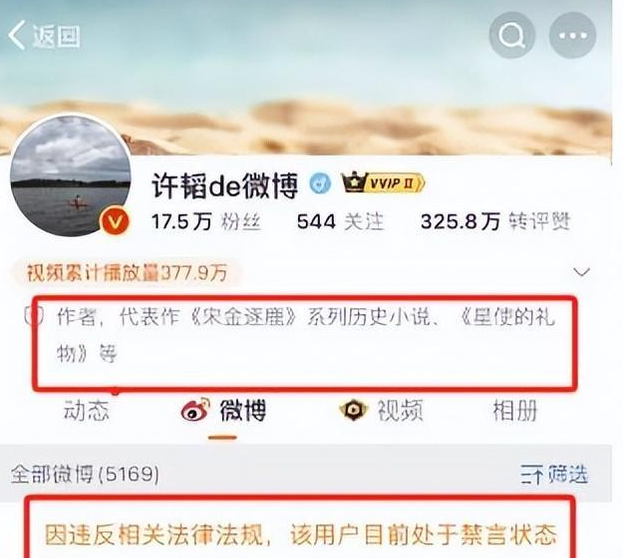Select the 视频 tab label
Viewport: 623px width, 558px height.
pyautogui.click(x=400, y=411)
